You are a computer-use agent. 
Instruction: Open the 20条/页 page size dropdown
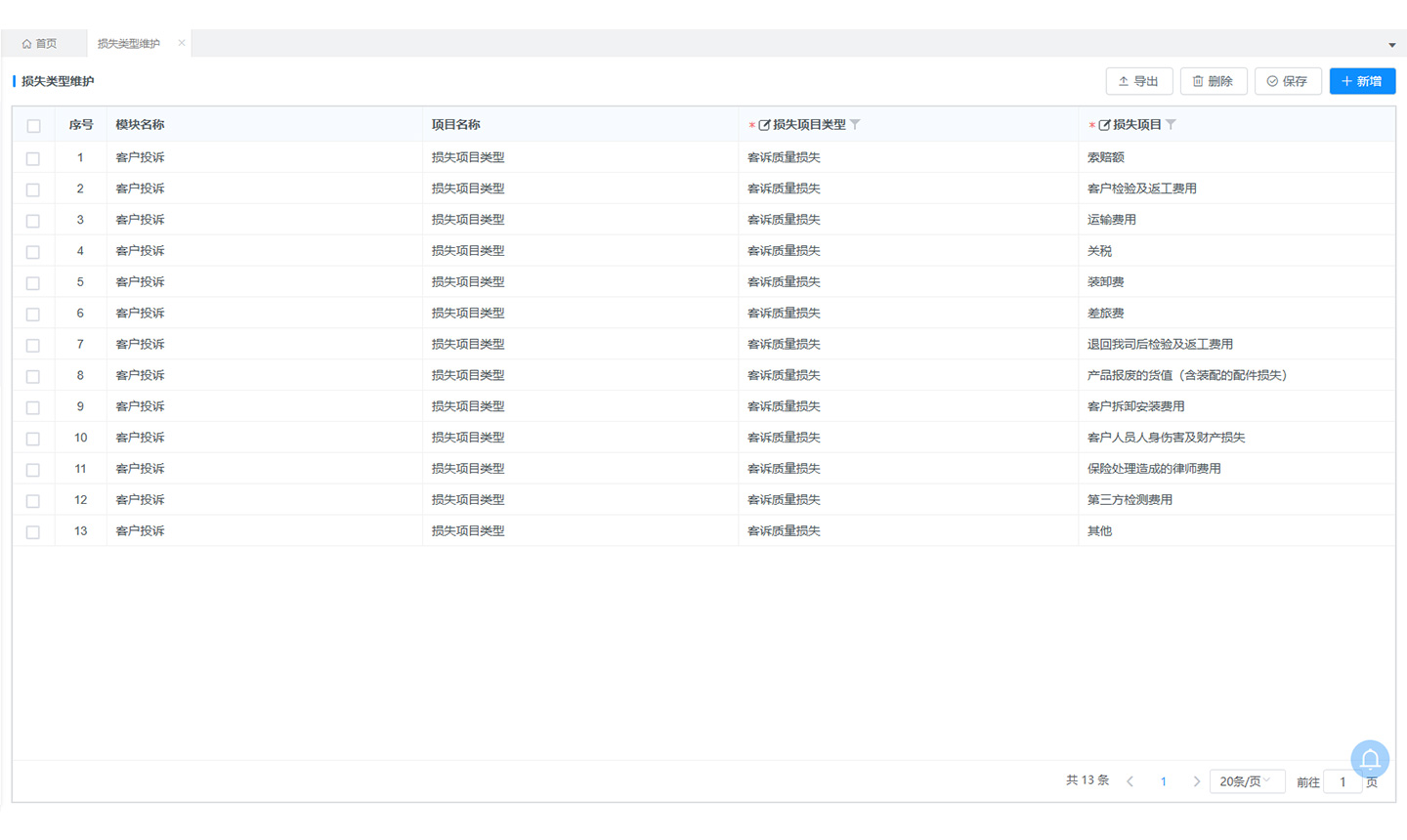coord(1246,781)
